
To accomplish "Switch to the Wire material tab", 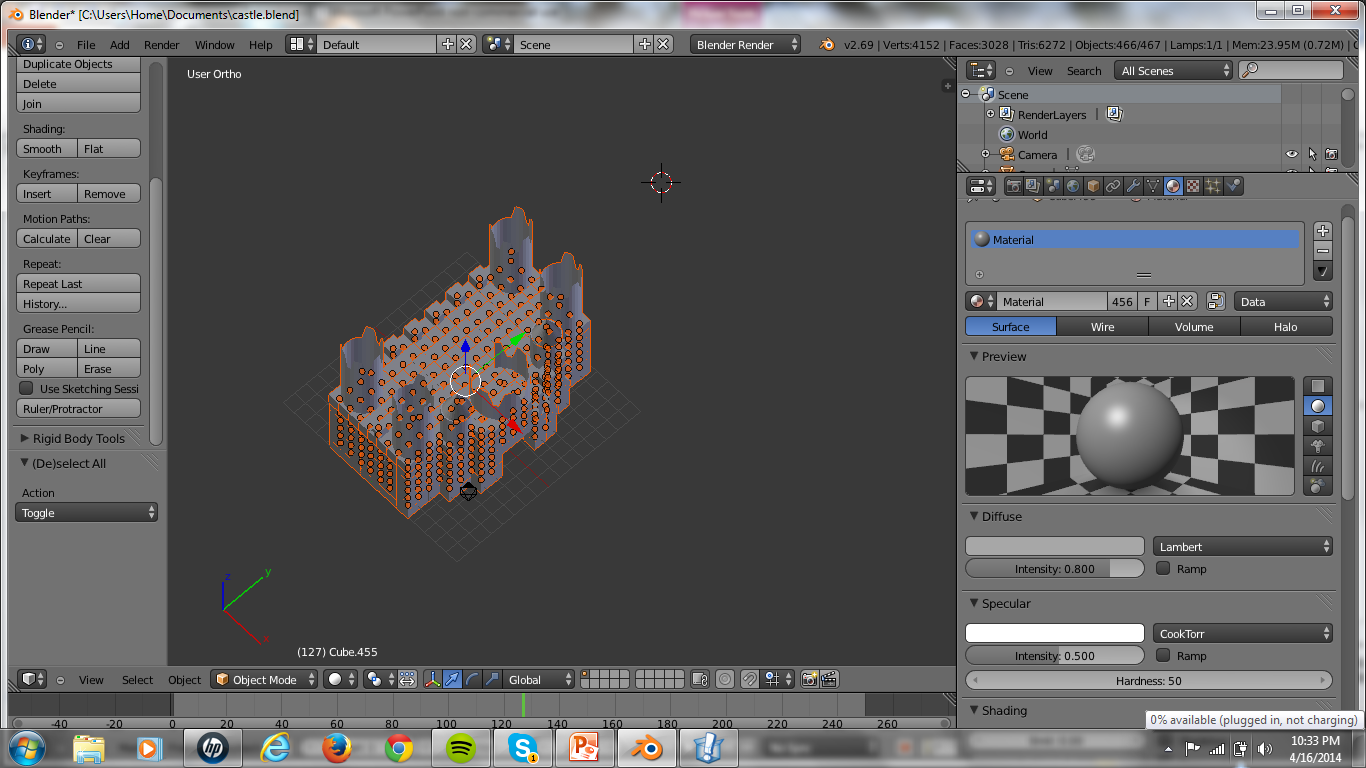I will pos(1101,326).
